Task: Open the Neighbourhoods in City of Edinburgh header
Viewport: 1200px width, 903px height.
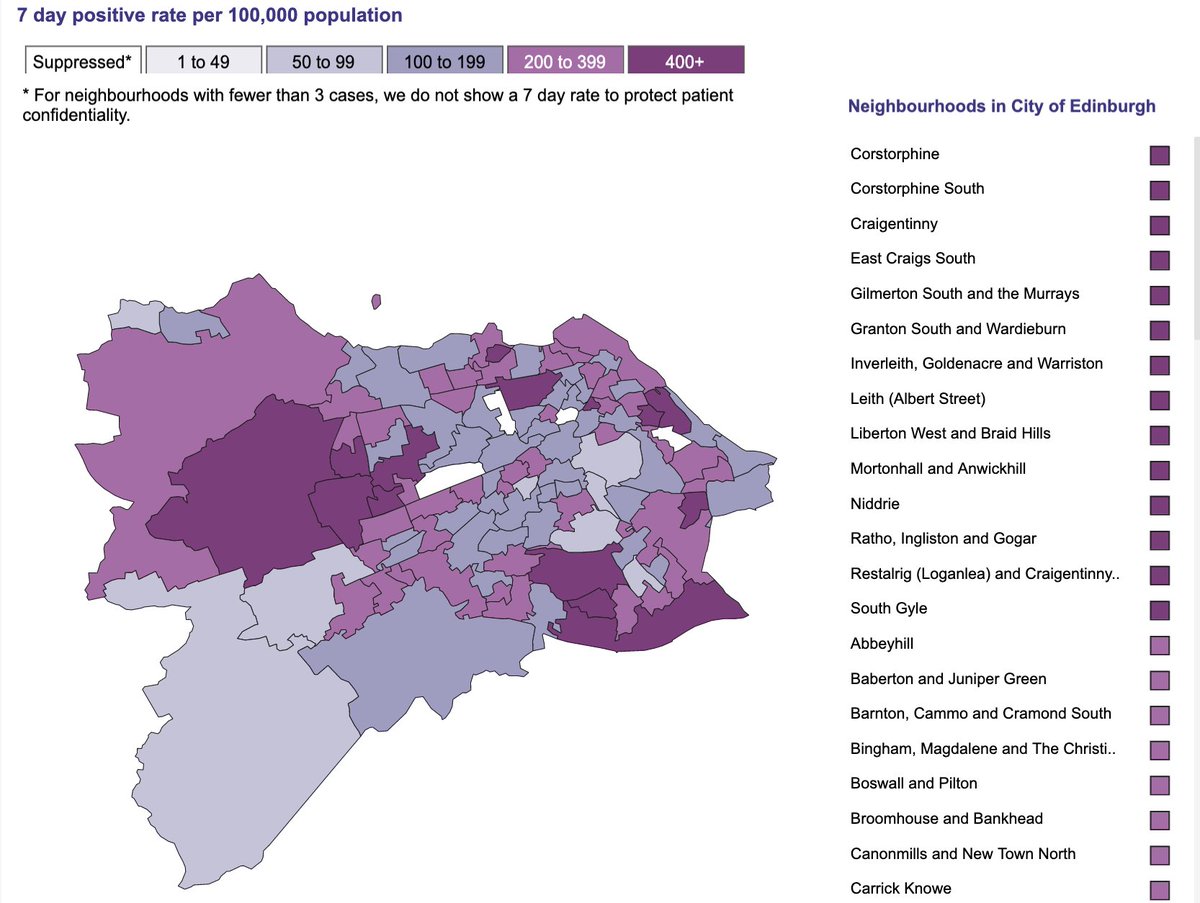Action: click(1002, 106)
